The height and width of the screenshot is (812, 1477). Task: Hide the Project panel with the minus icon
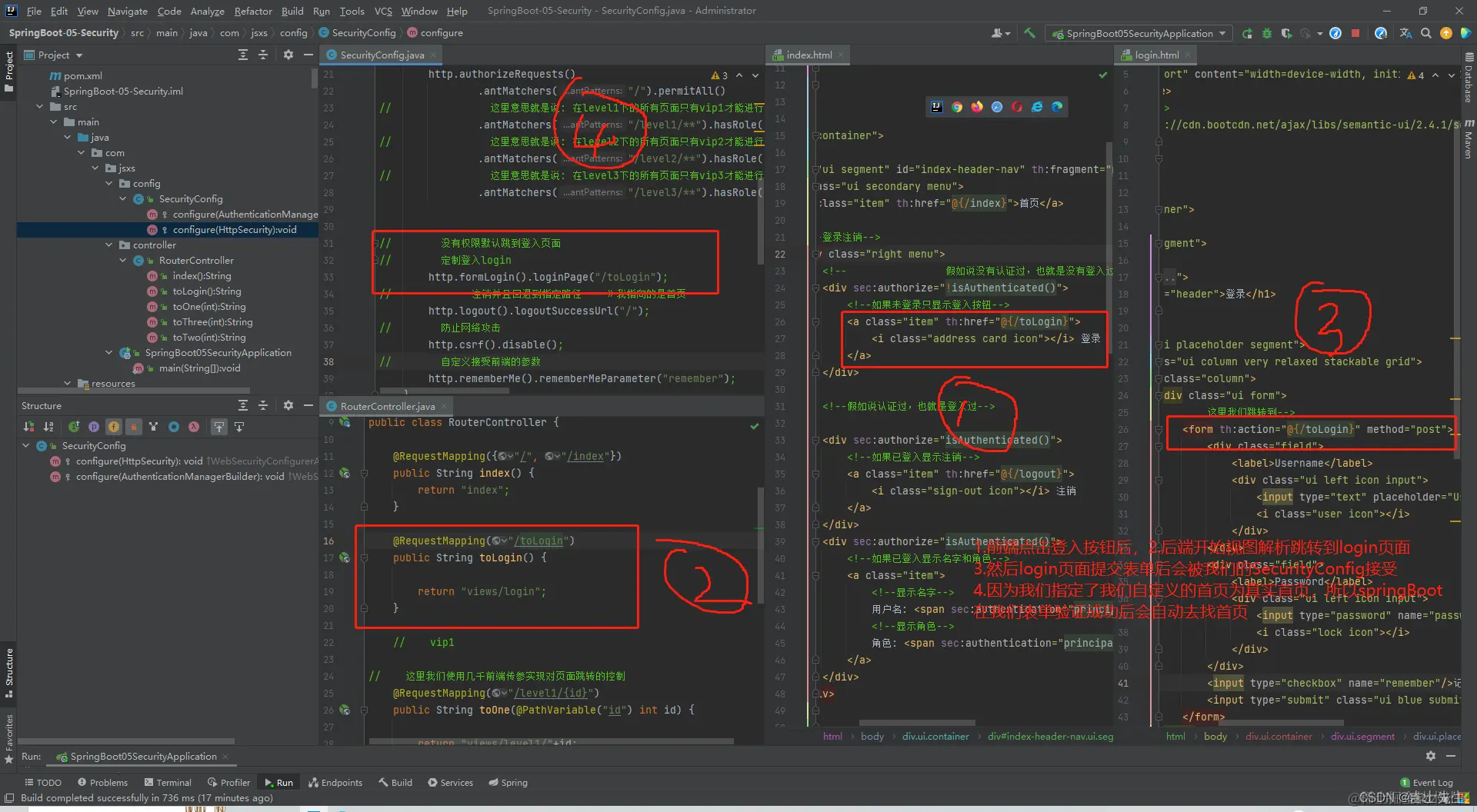(308, 55)
